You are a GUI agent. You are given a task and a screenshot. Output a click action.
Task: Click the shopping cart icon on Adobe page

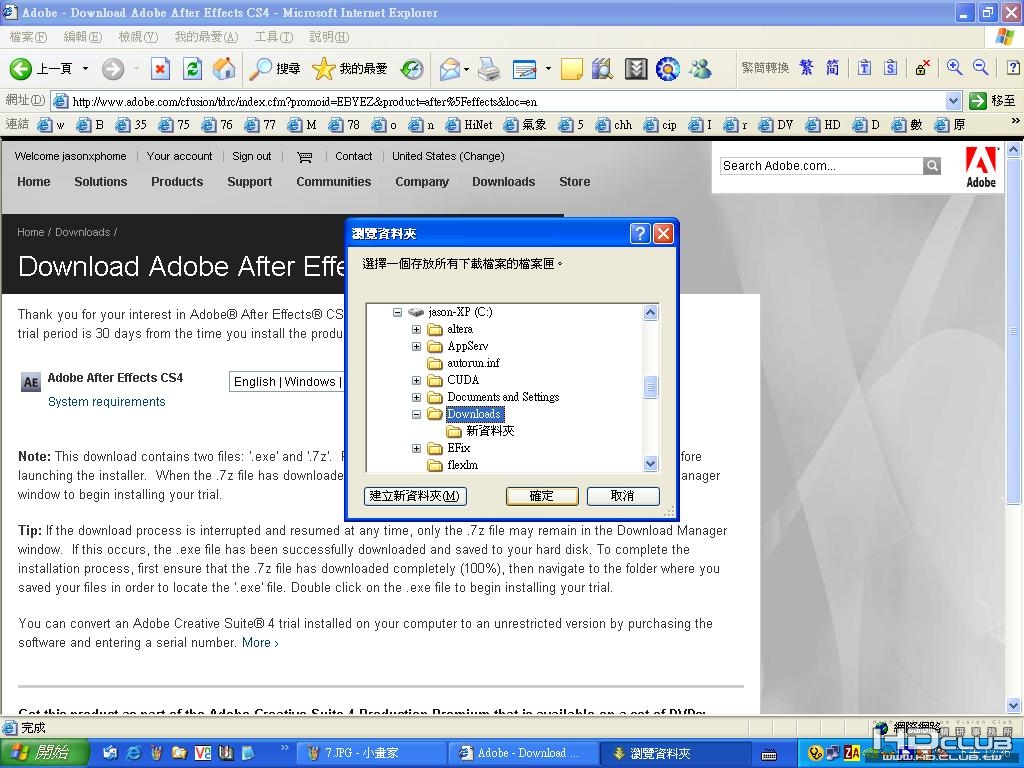[304, 157]
